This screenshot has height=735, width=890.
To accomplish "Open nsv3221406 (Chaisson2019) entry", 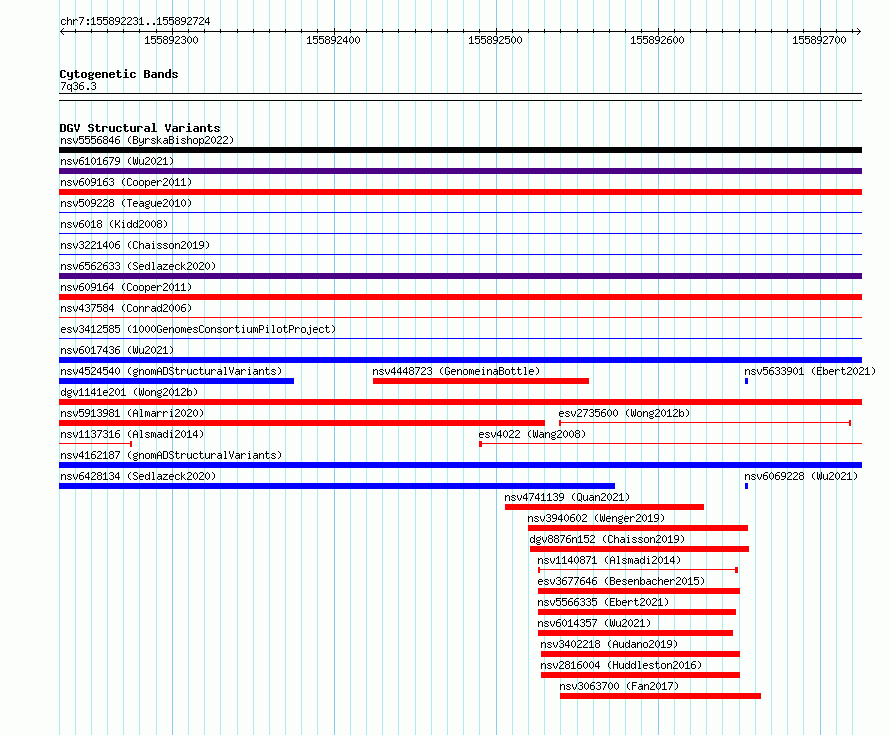I will [135, 245].
